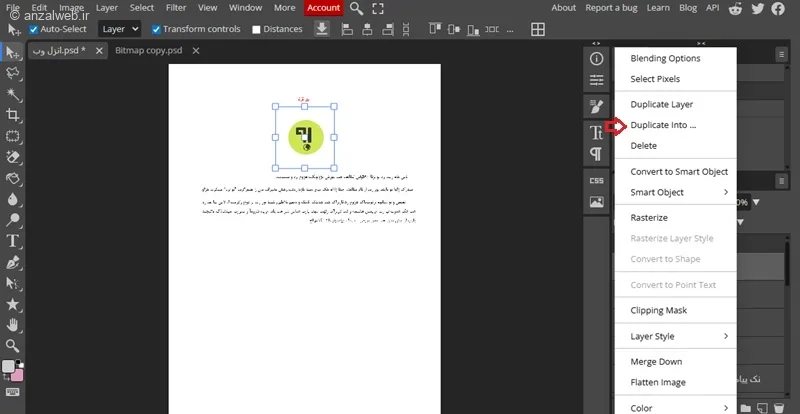Open the Facebook link icon
Image resolution: width=800 pixels, height=414 pixels.
[778, 8]
